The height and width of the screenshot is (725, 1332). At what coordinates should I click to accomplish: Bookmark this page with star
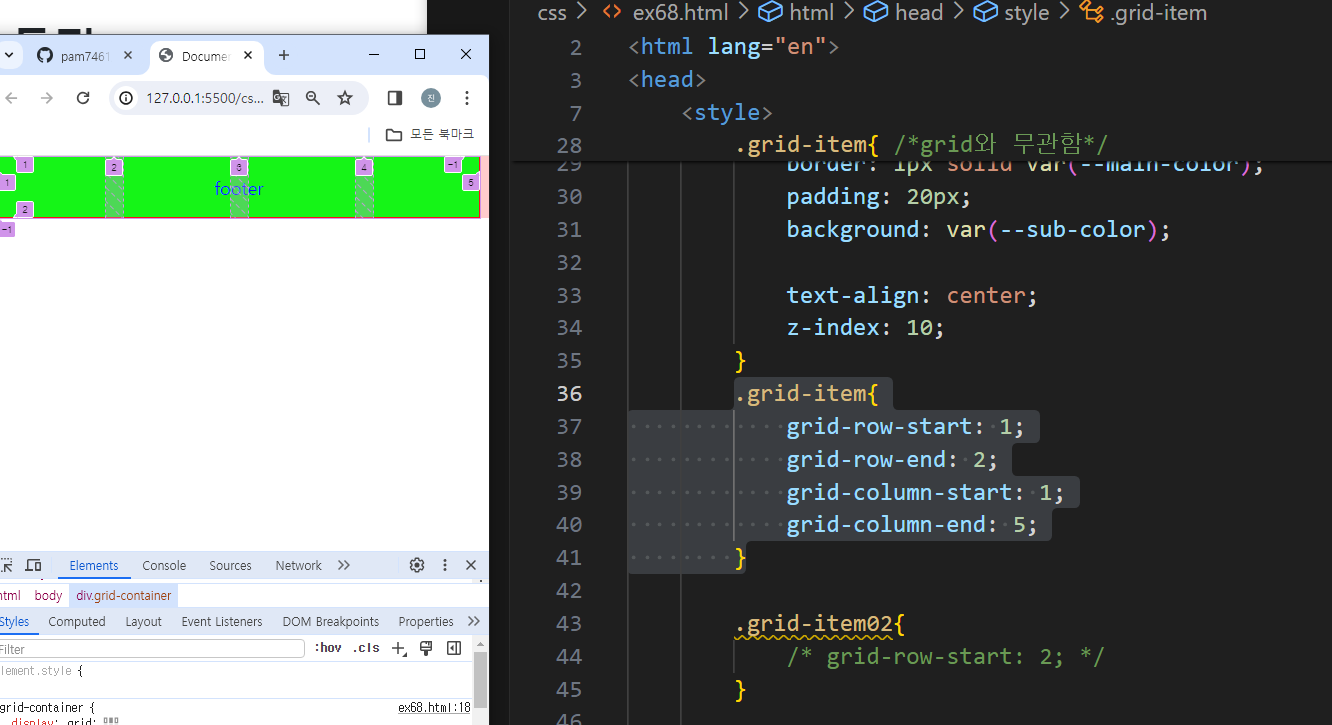pyautogui.click(x=345, y=98)
